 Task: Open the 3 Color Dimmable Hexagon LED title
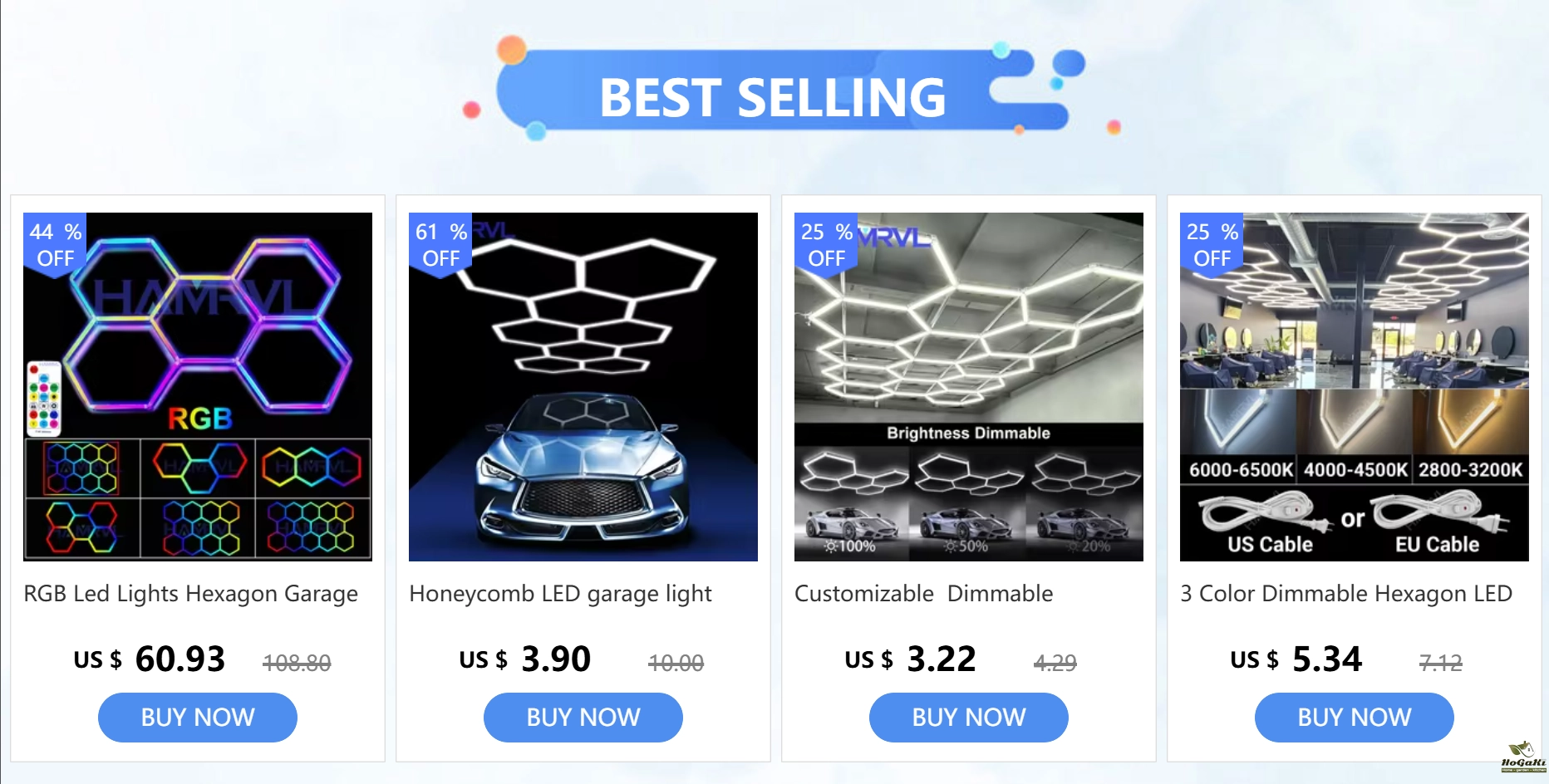(1346, 594)
